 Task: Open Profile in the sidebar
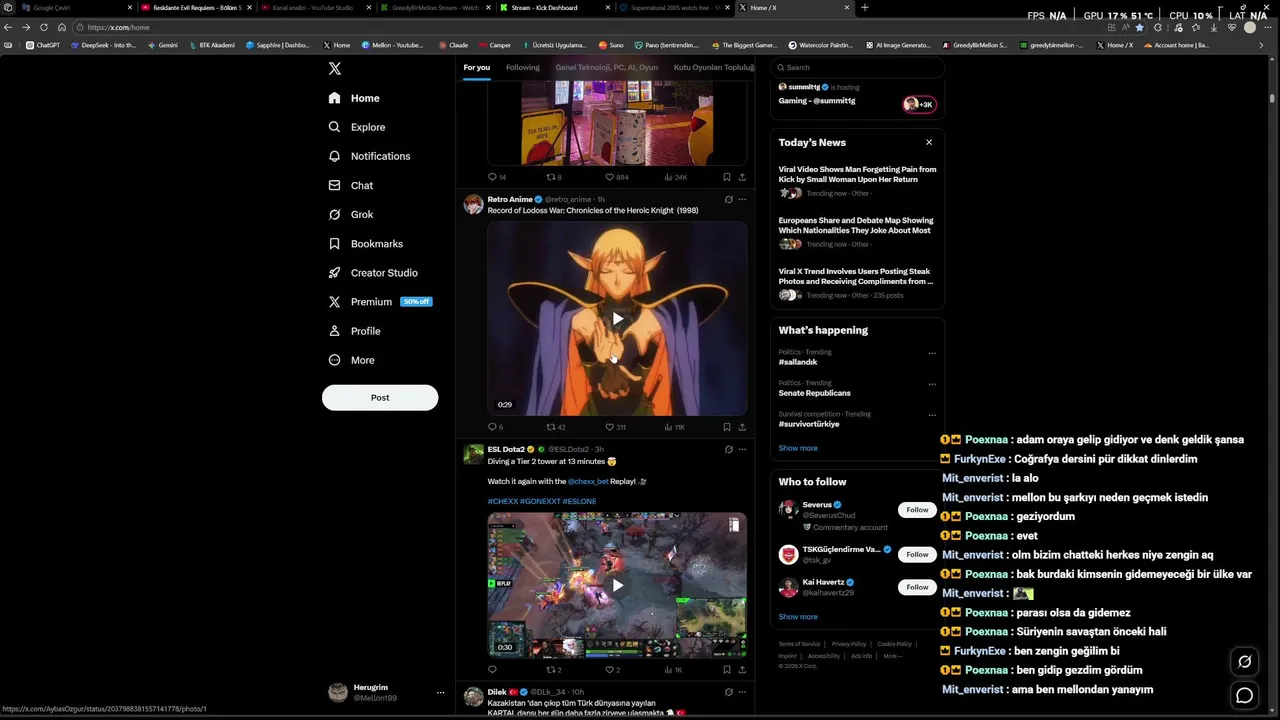(x=355, y=330)
